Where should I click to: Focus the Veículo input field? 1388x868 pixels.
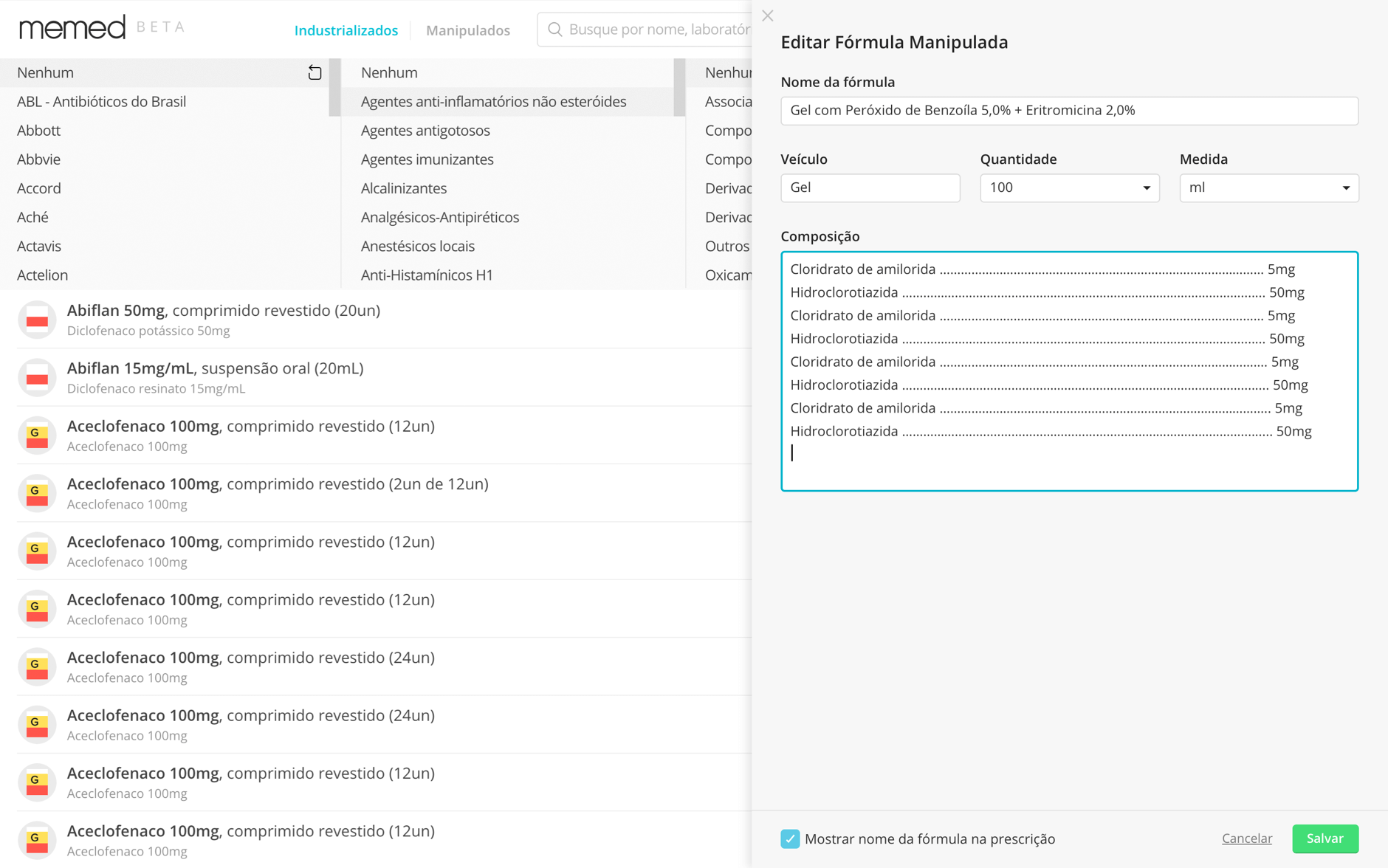(870, 187)
